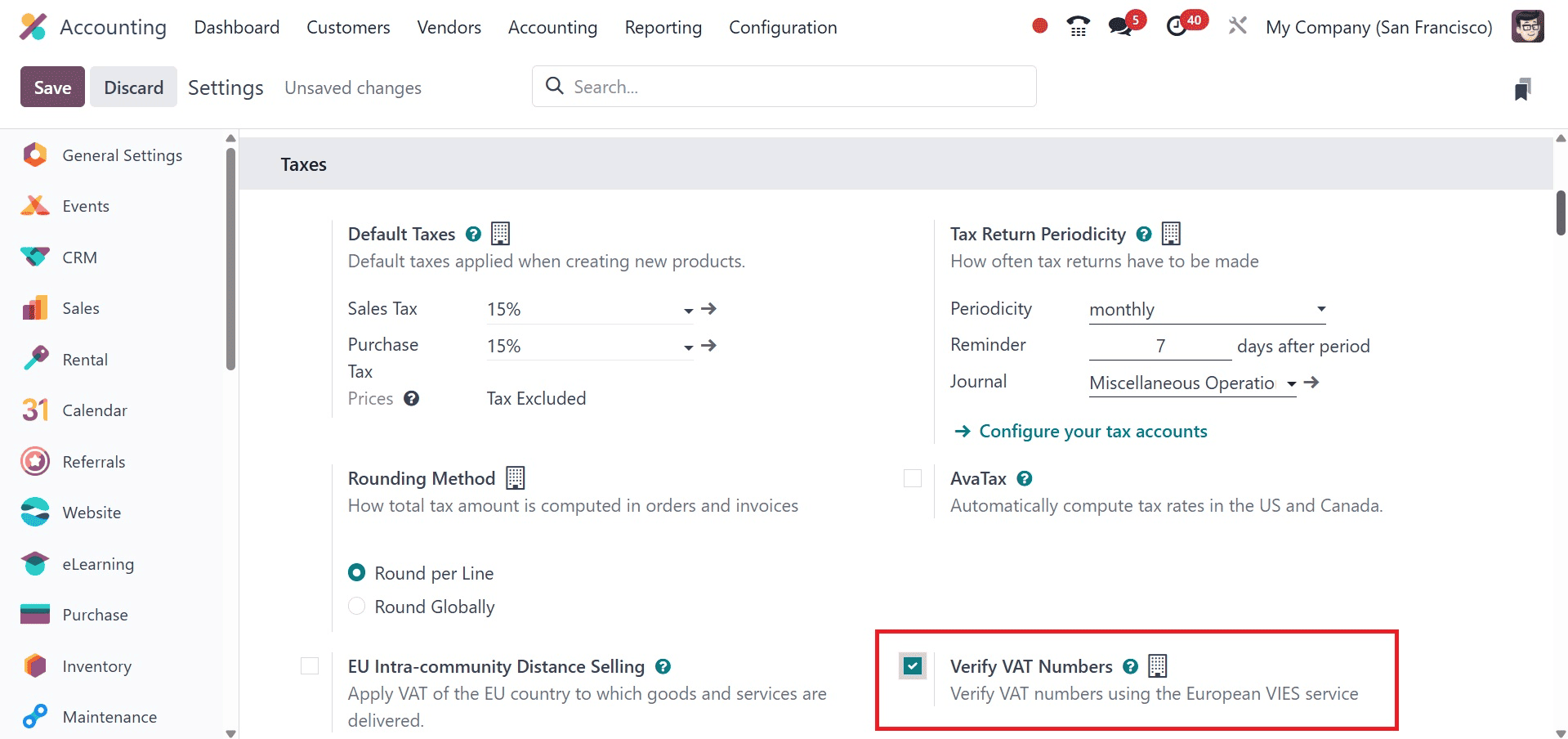Open the Reporting menu

663,28
